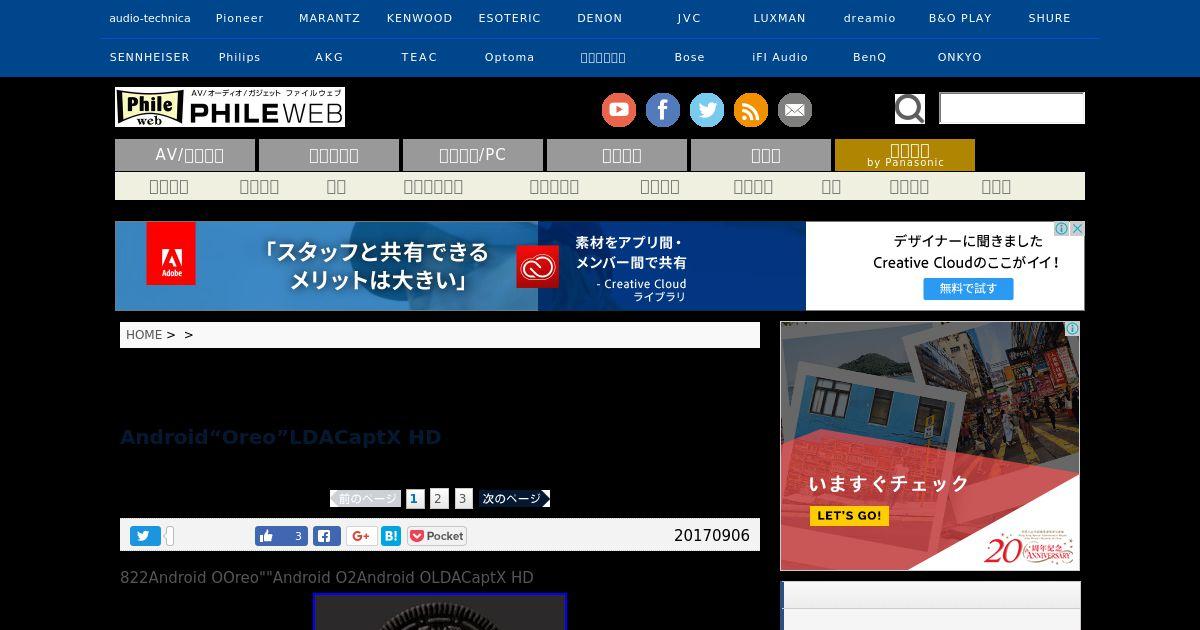Open the Pioneer brand link
The image size is (1200, 630).
click(240, 18)
